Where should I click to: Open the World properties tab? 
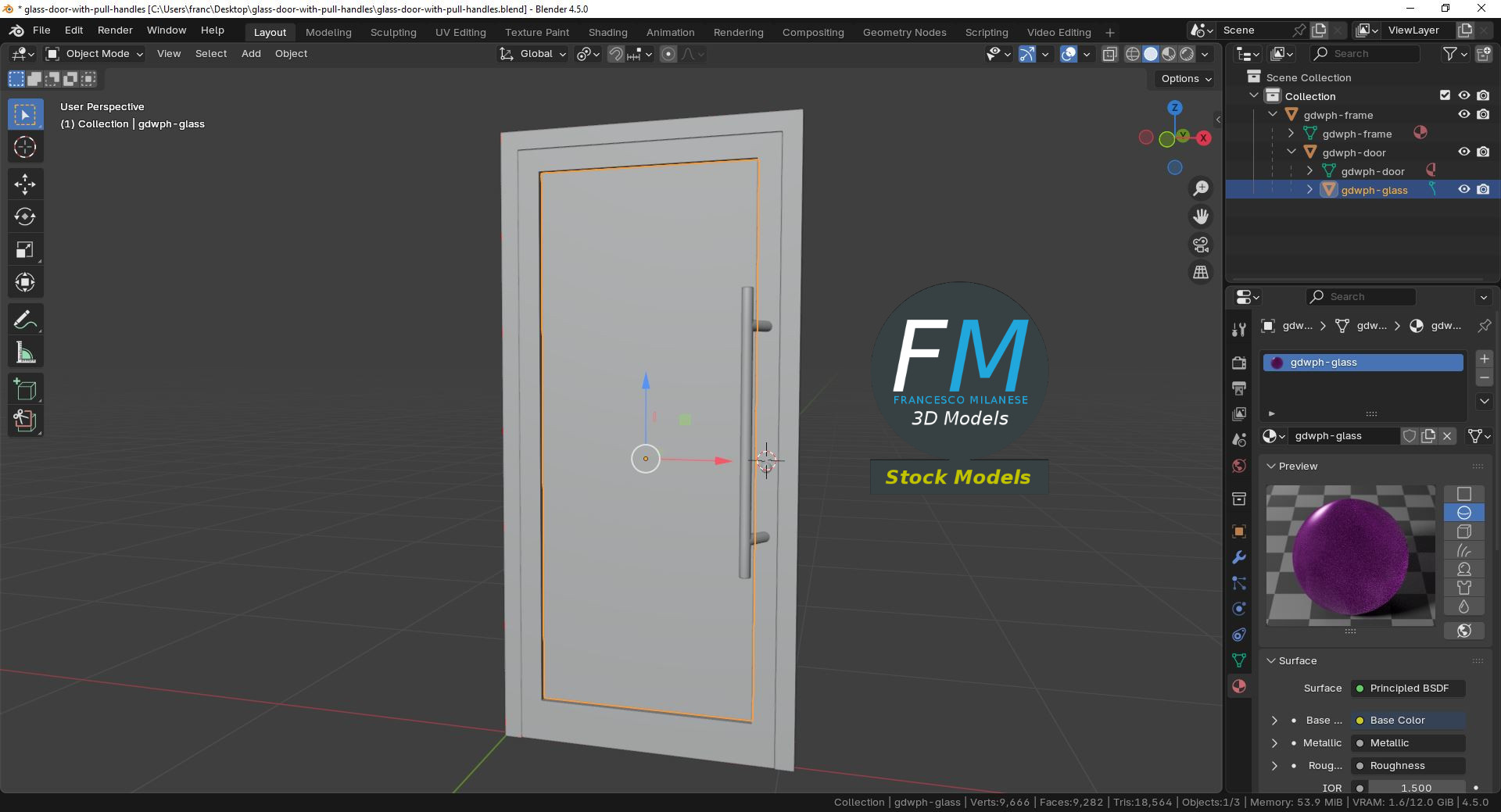[1239, 466]
